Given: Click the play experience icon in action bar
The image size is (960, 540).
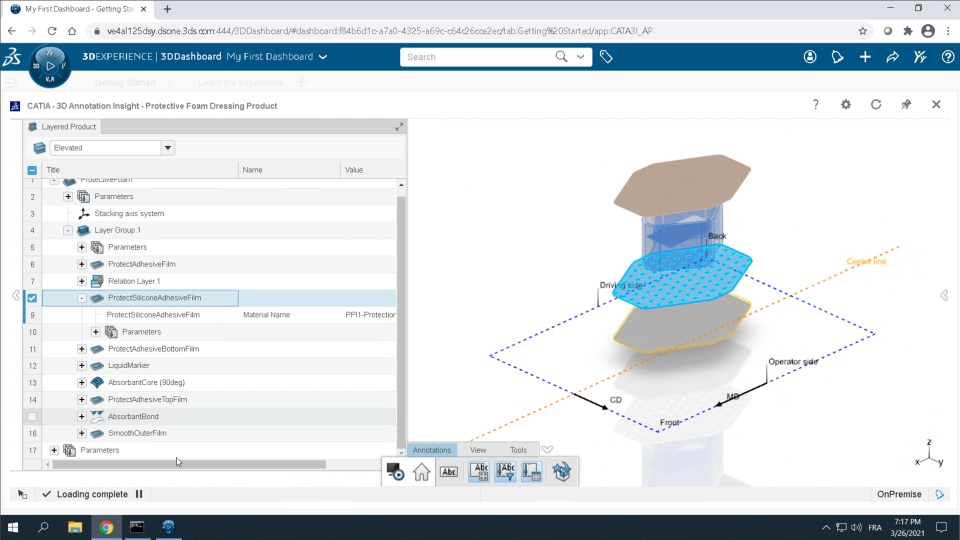Looking at the screenshot, I should pos(395,471).
